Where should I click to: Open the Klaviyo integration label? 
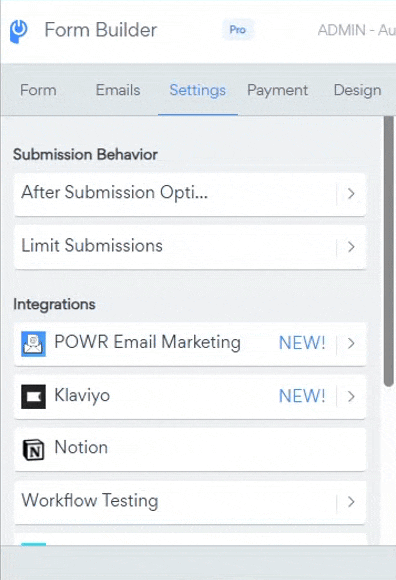click(82, 395)
